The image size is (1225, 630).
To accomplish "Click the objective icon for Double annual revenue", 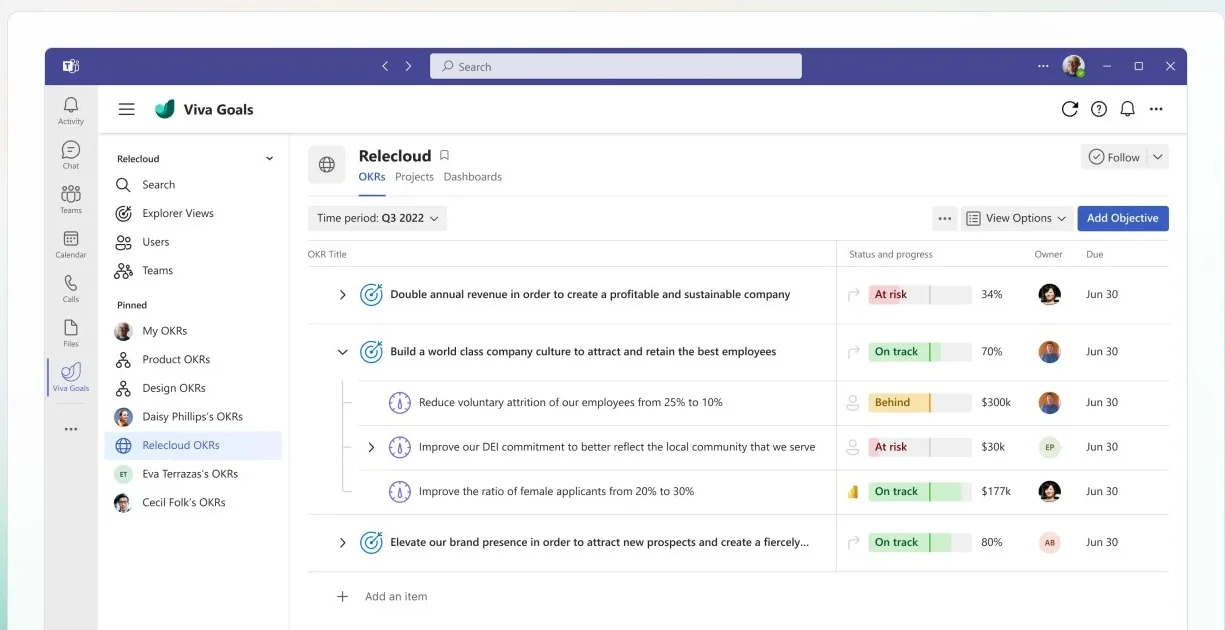I will coord(371,294).
